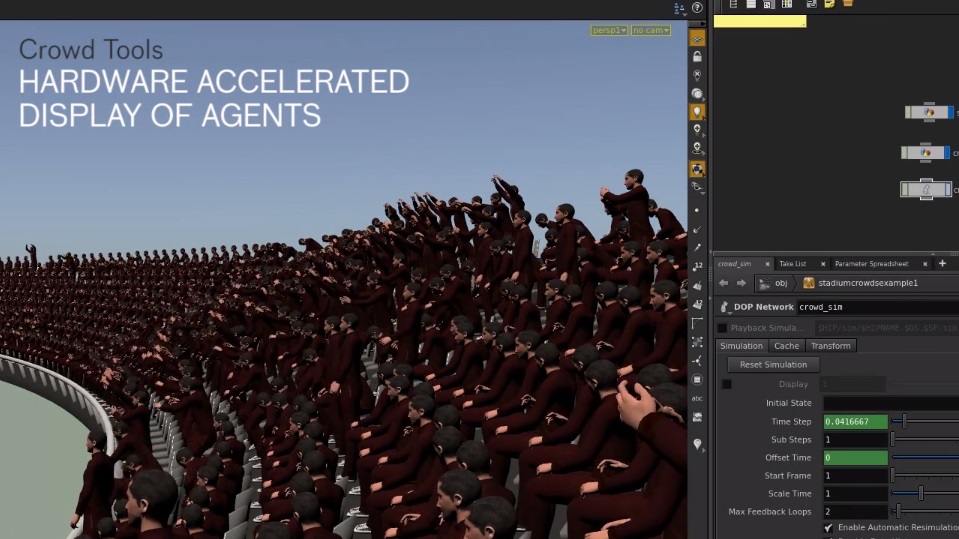
Task: Click the Offset Time input field
Action: [x=855, y=458]
